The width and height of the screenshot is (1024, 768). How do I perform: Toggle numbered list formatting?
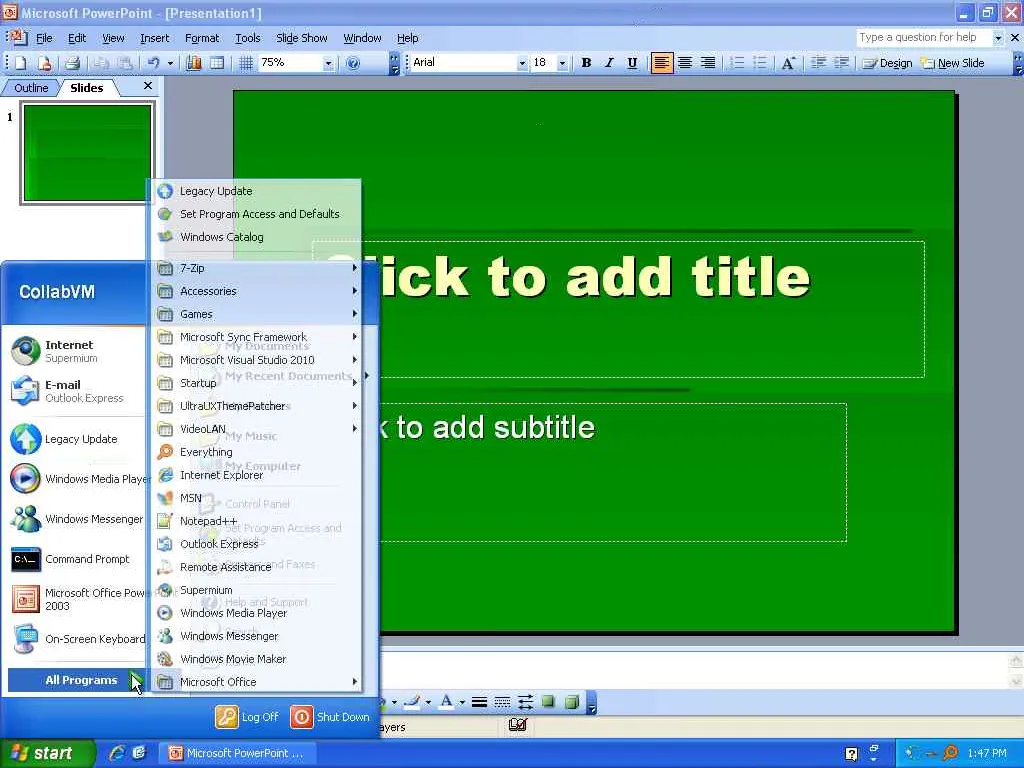point(737,63)
